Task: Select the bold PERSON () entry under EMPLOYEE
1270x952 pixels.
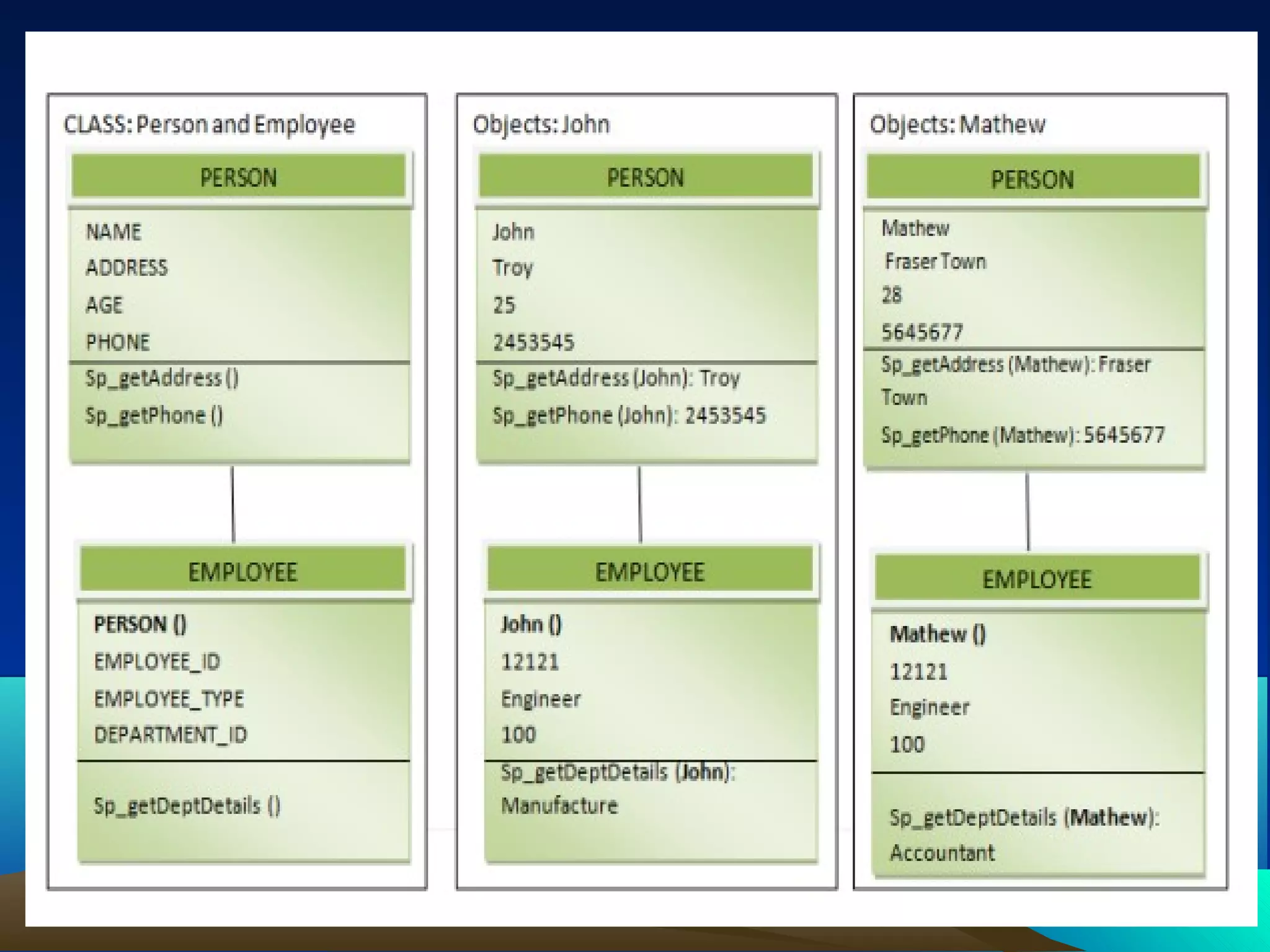Action: coord(140,624)
